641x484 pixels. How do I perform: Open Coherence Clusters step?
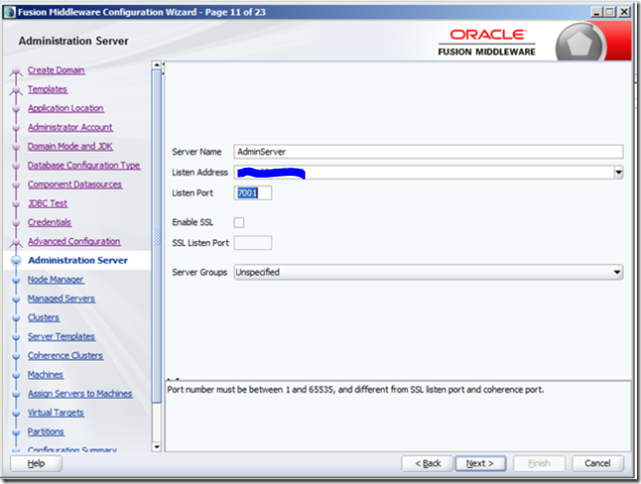click(x=65, y=356)
